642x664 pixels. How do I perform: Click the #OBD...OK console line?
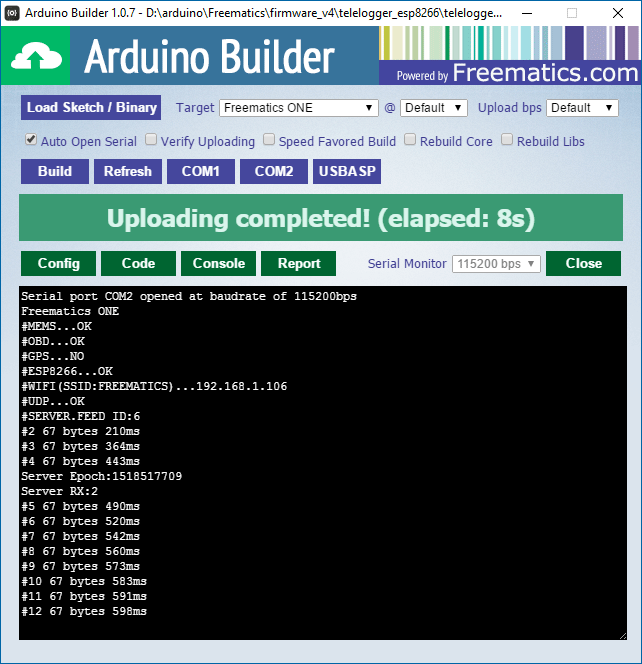point(53,341)
